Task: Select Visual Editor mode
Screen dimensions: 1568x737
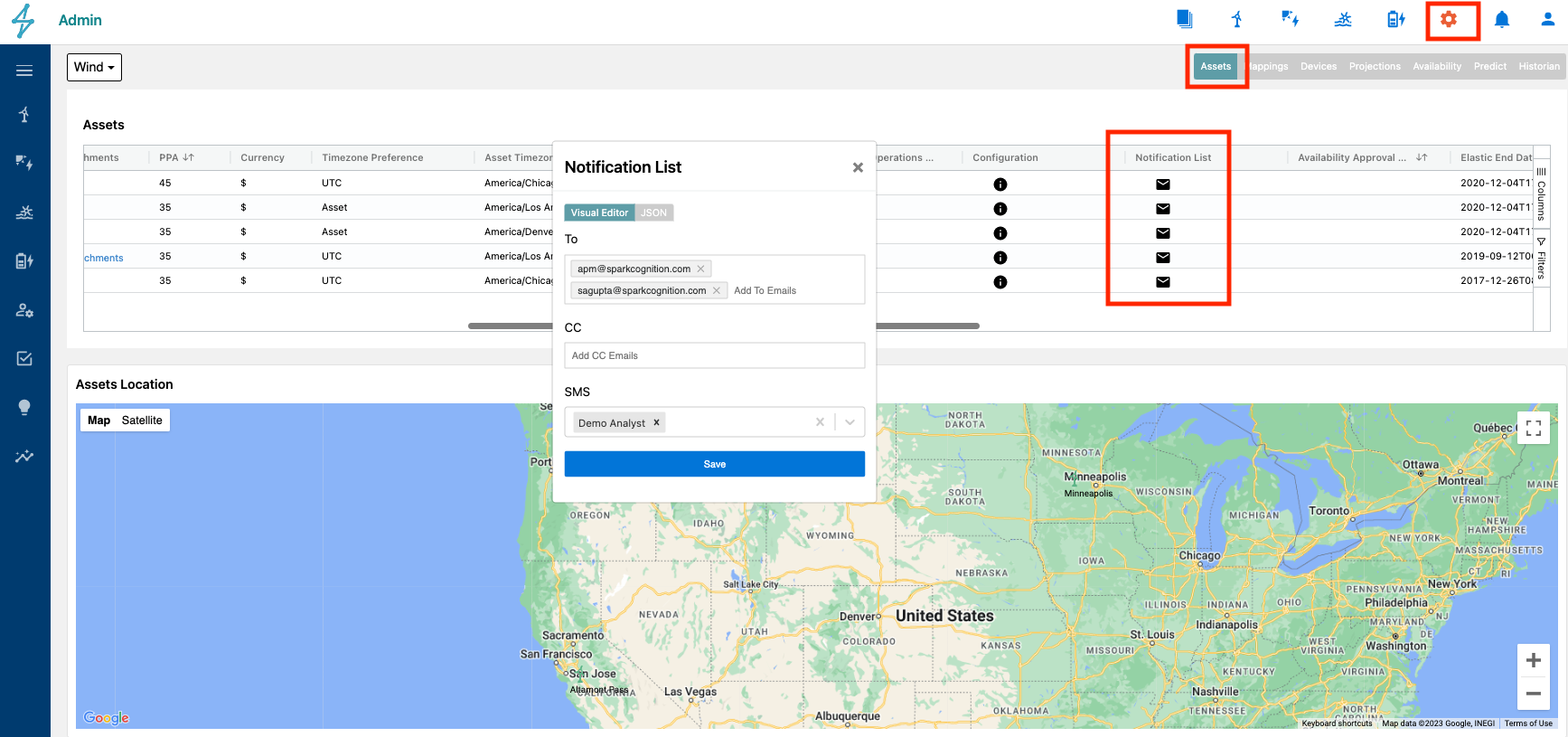Action: tap(599, 213)
